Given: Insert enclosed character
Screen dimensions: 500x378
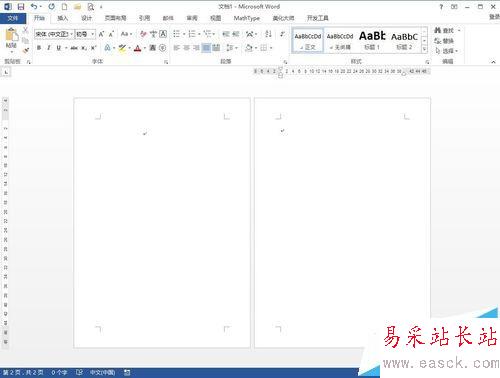Looking at the screenshot, I should tap(162, 48).
